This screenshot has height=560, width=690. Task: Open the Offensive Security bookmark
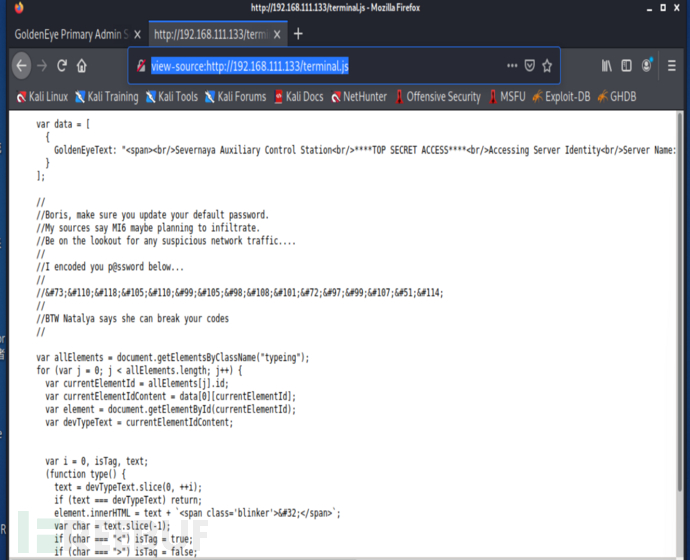[x=438, y=97]
